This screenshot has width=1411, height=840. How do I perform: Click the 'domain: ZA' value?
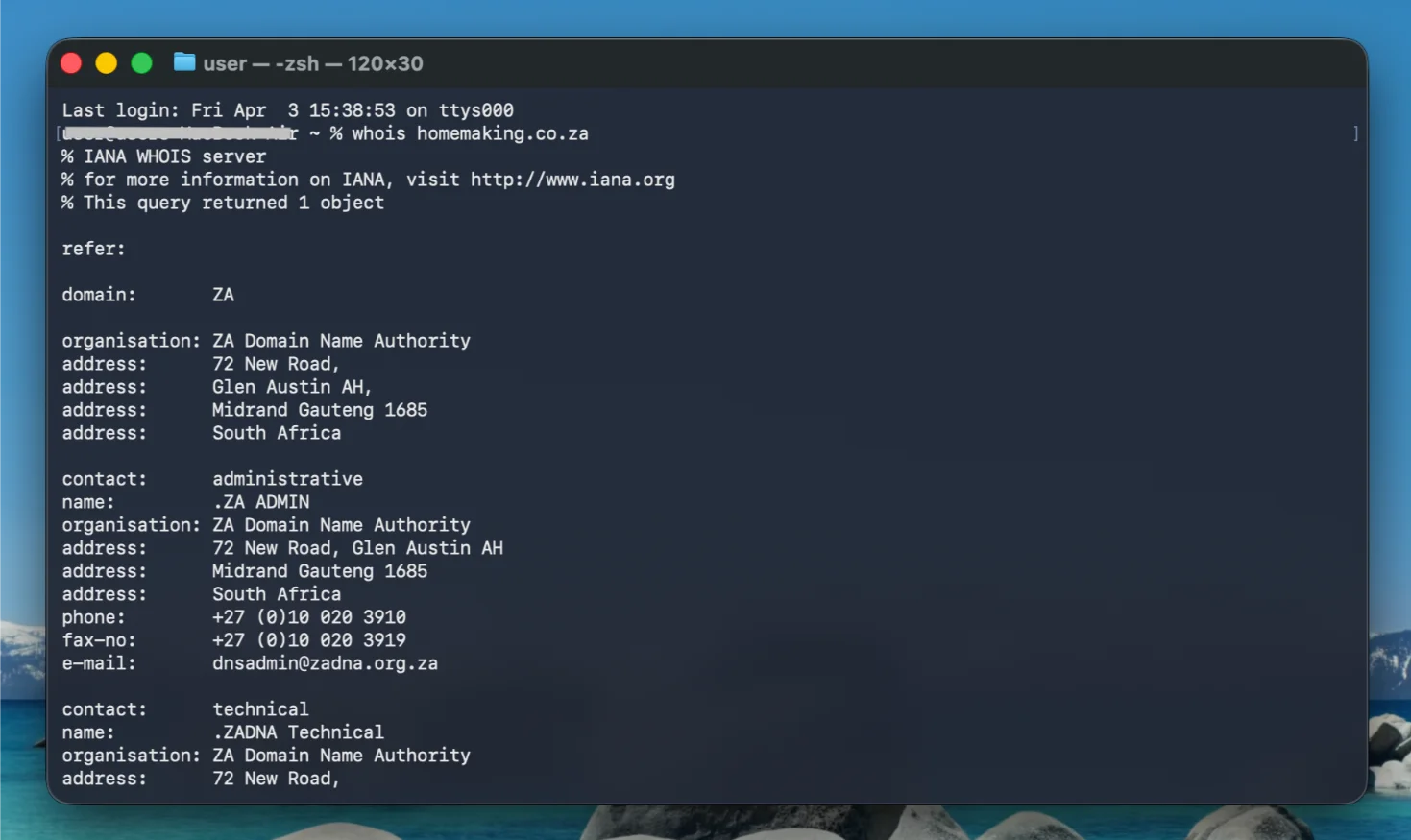click(x=223, y=295)
